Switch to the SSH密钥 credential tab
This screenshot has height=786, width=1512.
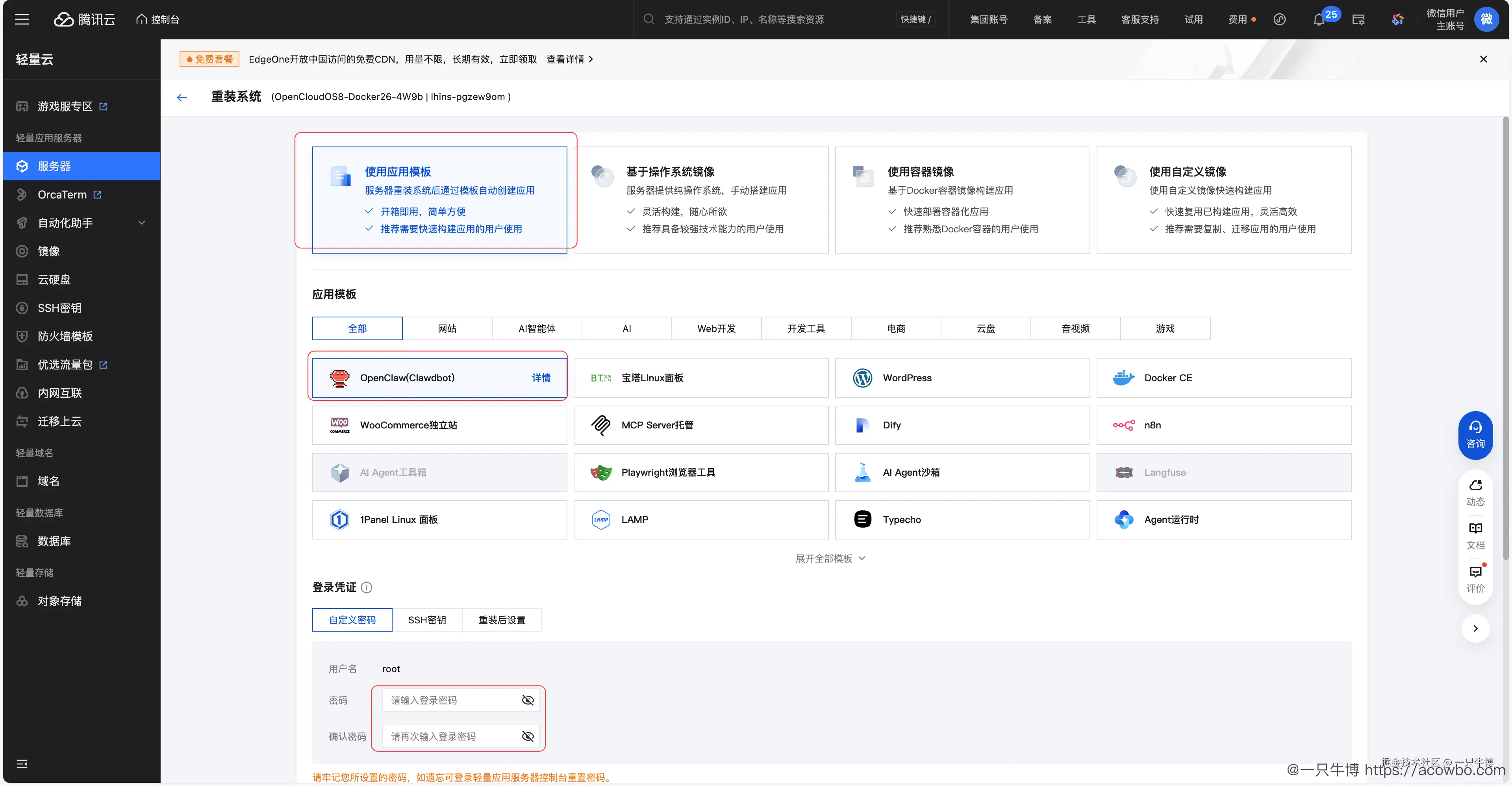(x=427, y=620)
